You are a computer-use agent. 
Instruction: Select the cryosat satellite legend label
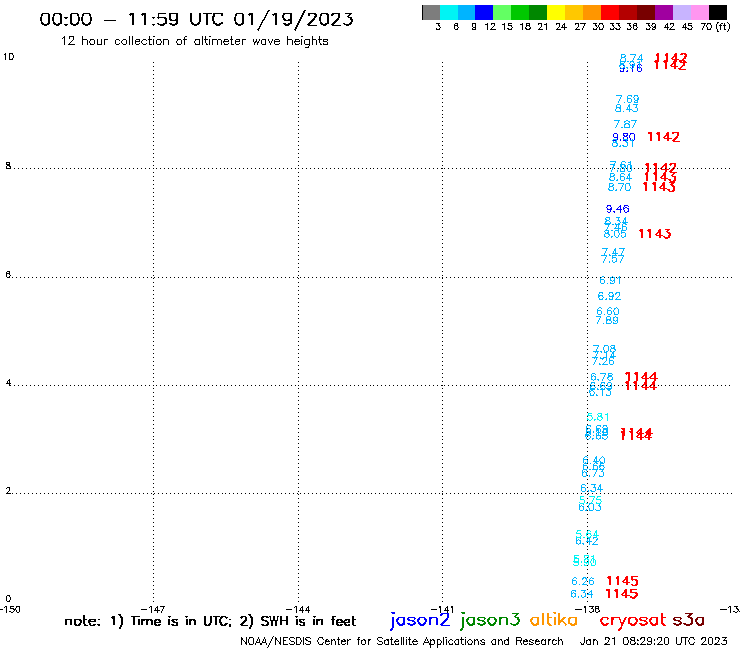632,620
